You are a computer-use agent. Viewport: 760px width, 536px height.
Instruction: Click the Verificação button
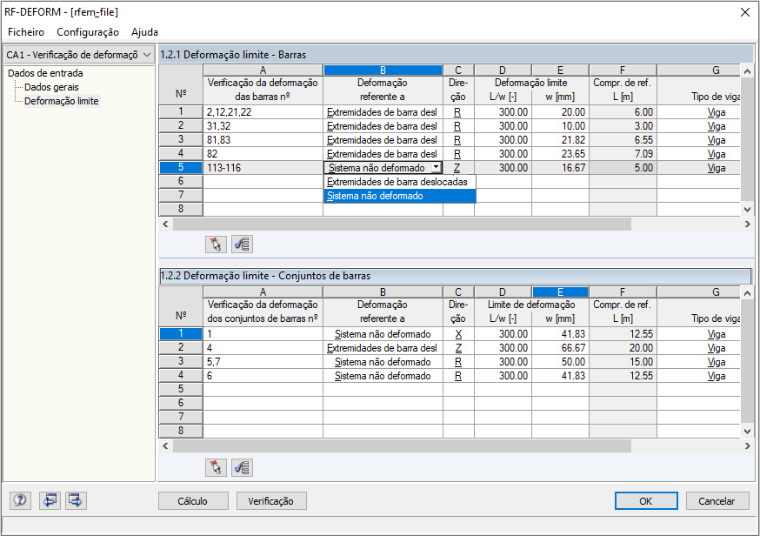[271, 501]
